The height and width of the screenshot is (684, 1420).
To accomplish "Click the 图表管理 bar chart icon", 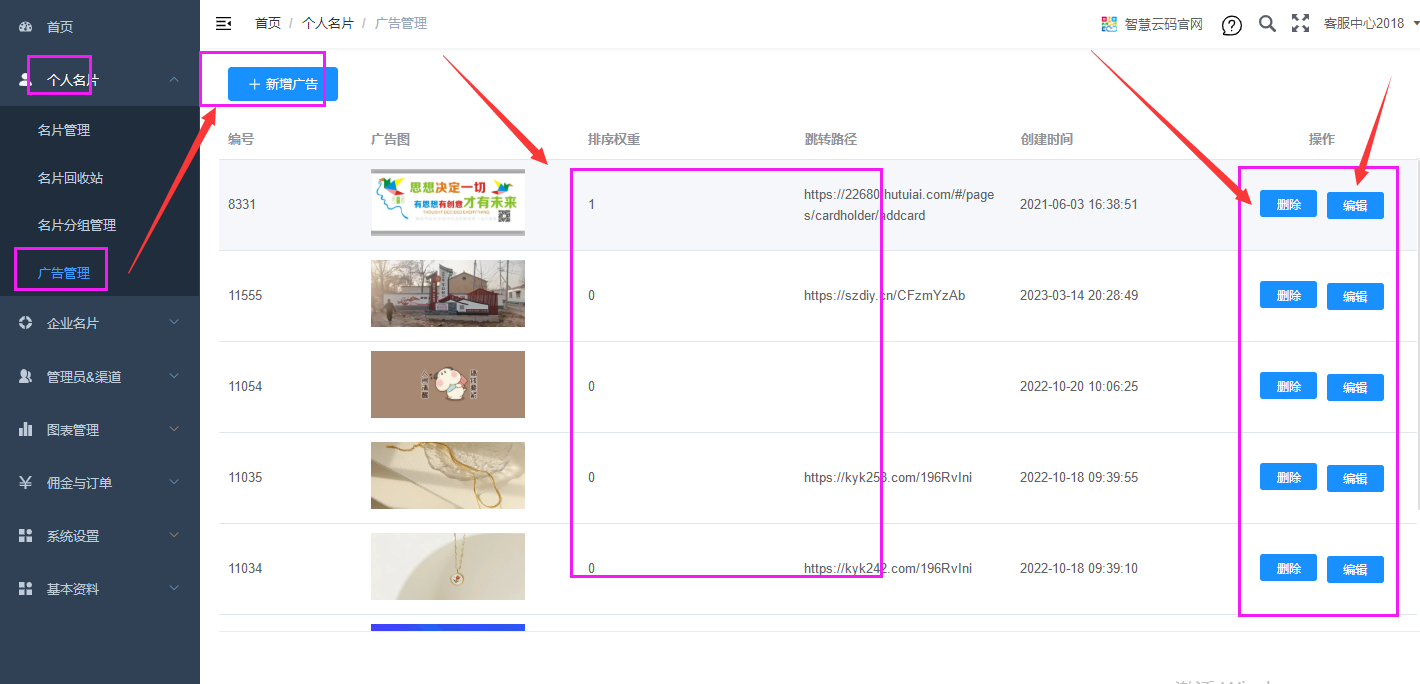I will (26, 429).
